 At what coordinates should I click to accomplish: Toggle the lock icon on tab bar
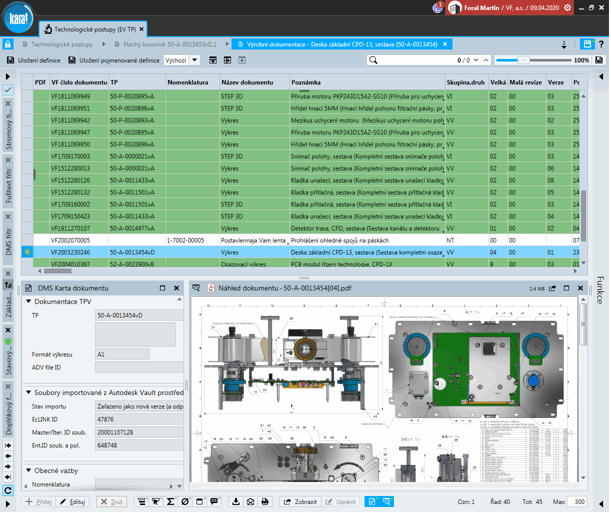coord(8,45)
